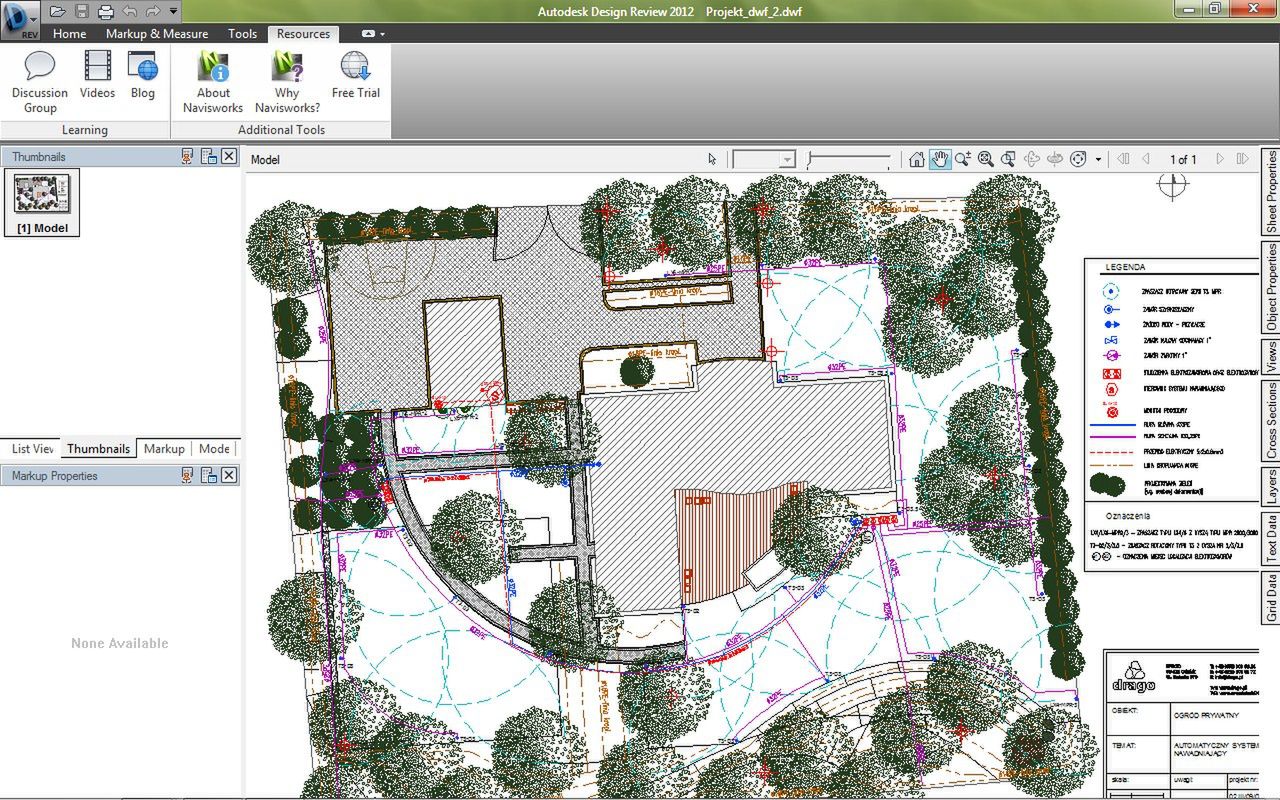
Task: Switch to the Tools ribbon tab
Action: point(242,33)
